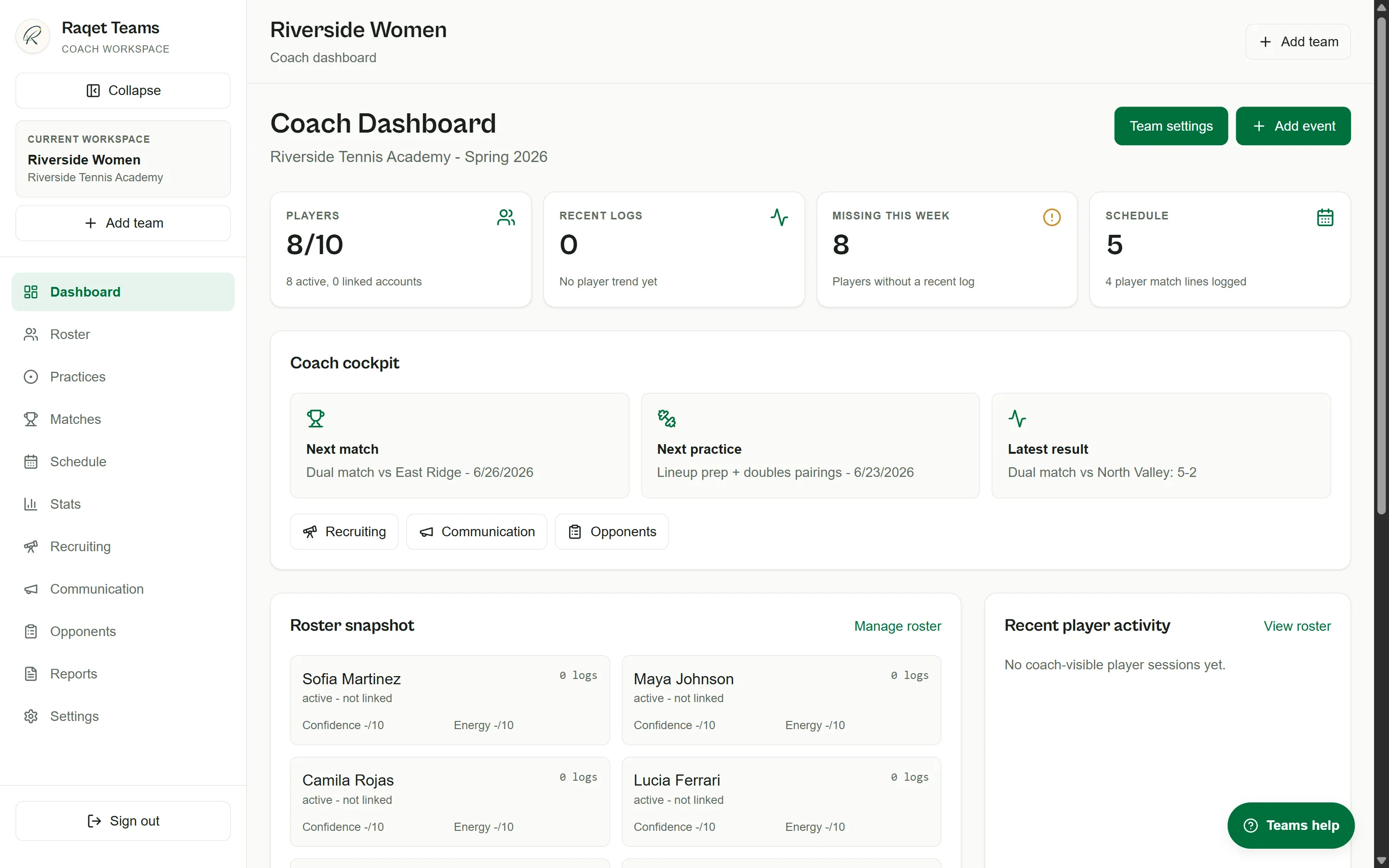Click the View roster link
This screenshot has width=1389, height=868.
pos(1297,626)
